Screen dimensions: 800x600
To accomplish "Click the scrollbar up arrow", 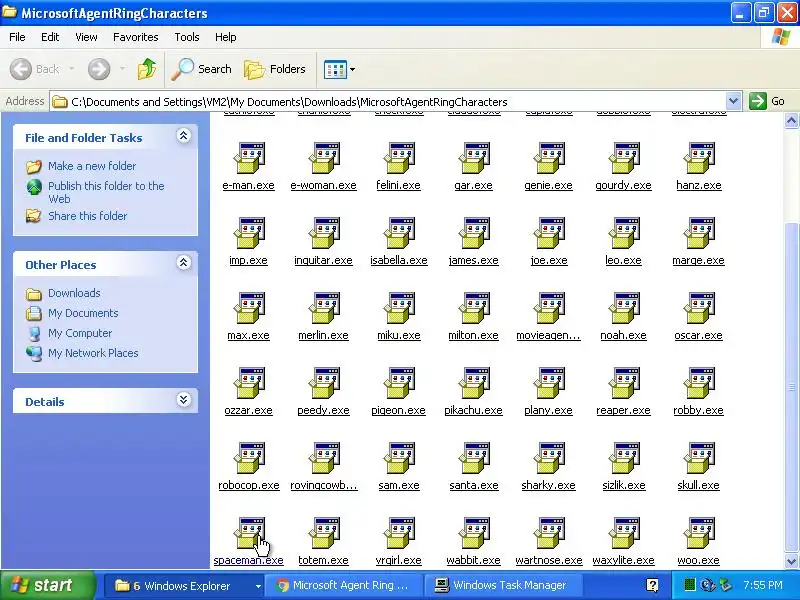I will [791, 121].
